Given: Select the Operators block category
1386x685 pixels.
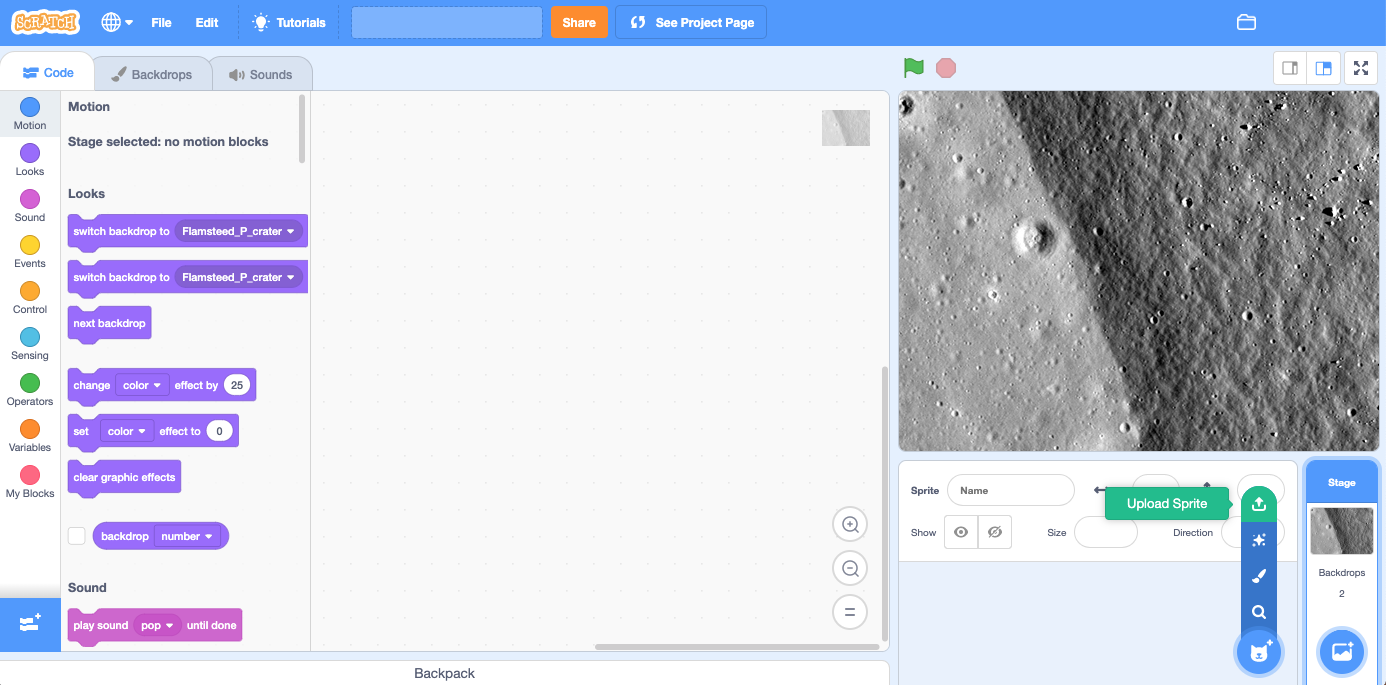Looking at the screenshot, I should (30, 390).
